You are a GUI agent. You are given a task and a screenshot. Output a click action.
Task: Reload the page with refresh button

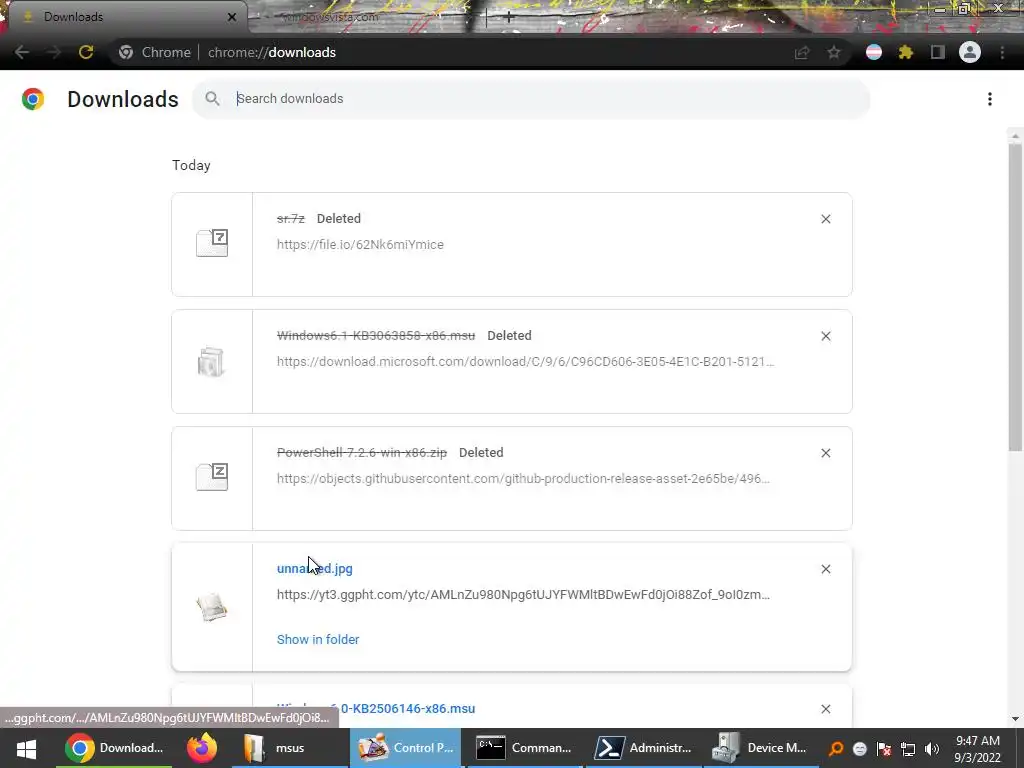coord(86,52)
